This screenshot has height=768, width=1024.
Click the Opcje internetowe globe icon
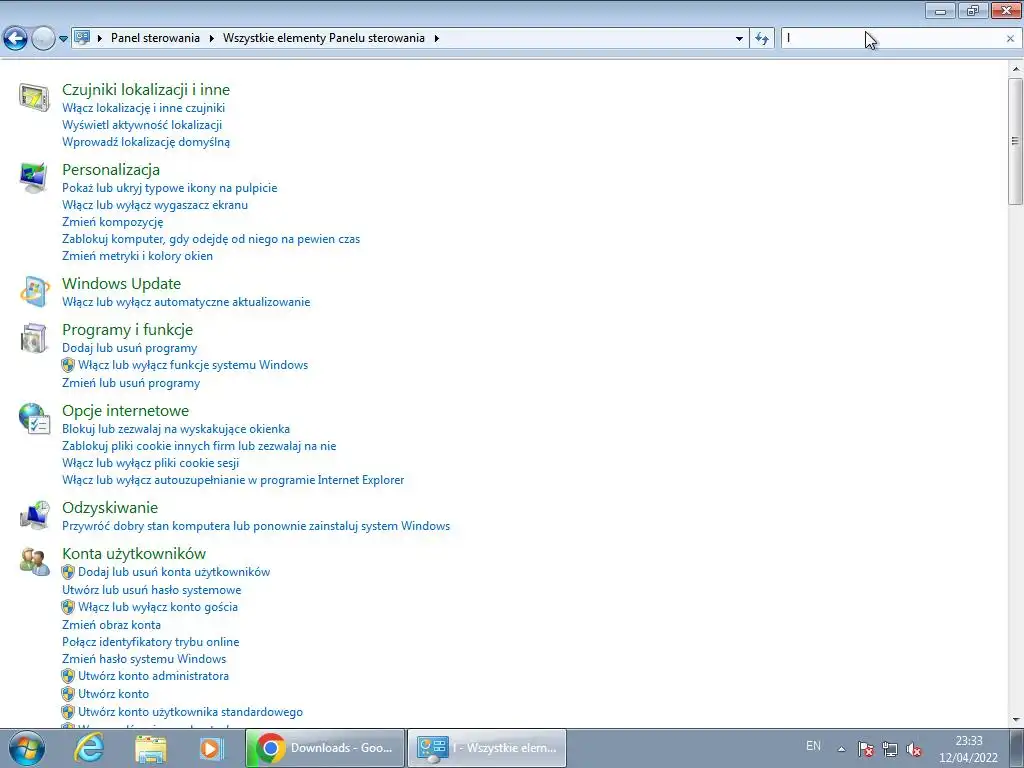pyautogui.click(x=34, y=419)
